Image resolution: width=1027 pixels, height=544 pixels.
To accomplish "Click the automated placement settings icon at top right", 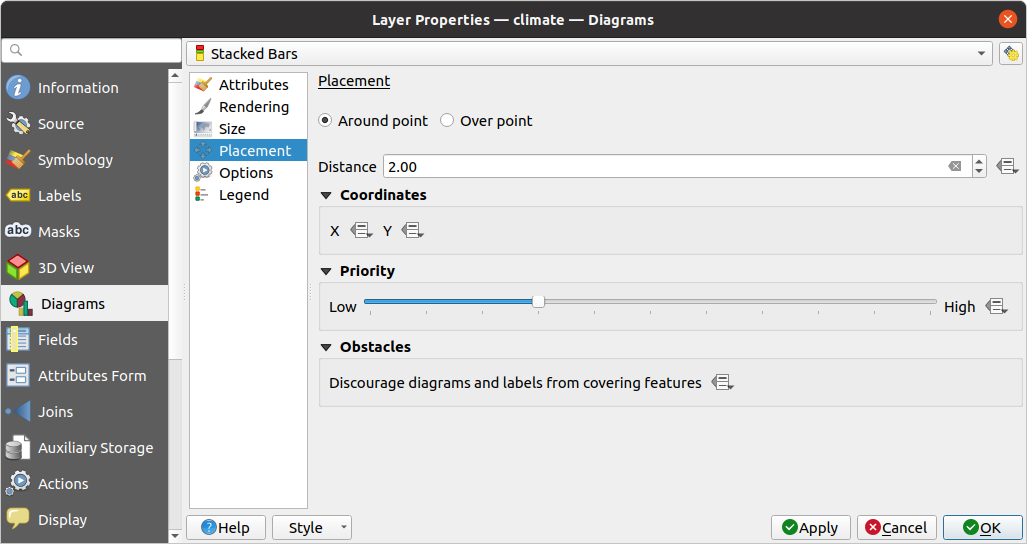I will 1010,54.
